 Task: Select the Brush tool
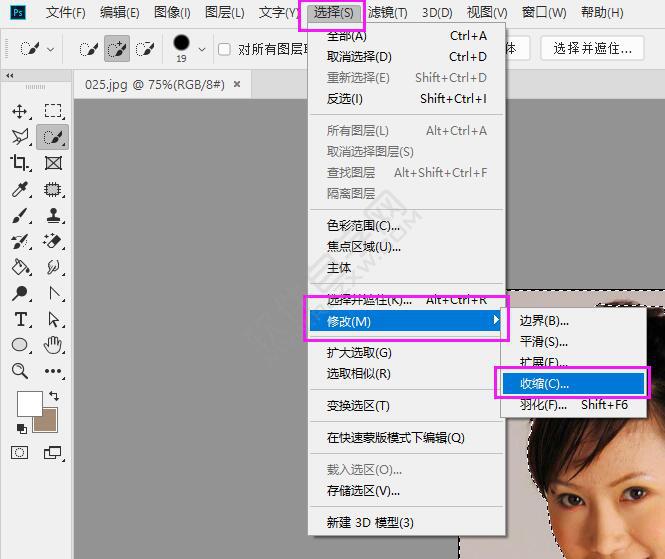[20, 215]
